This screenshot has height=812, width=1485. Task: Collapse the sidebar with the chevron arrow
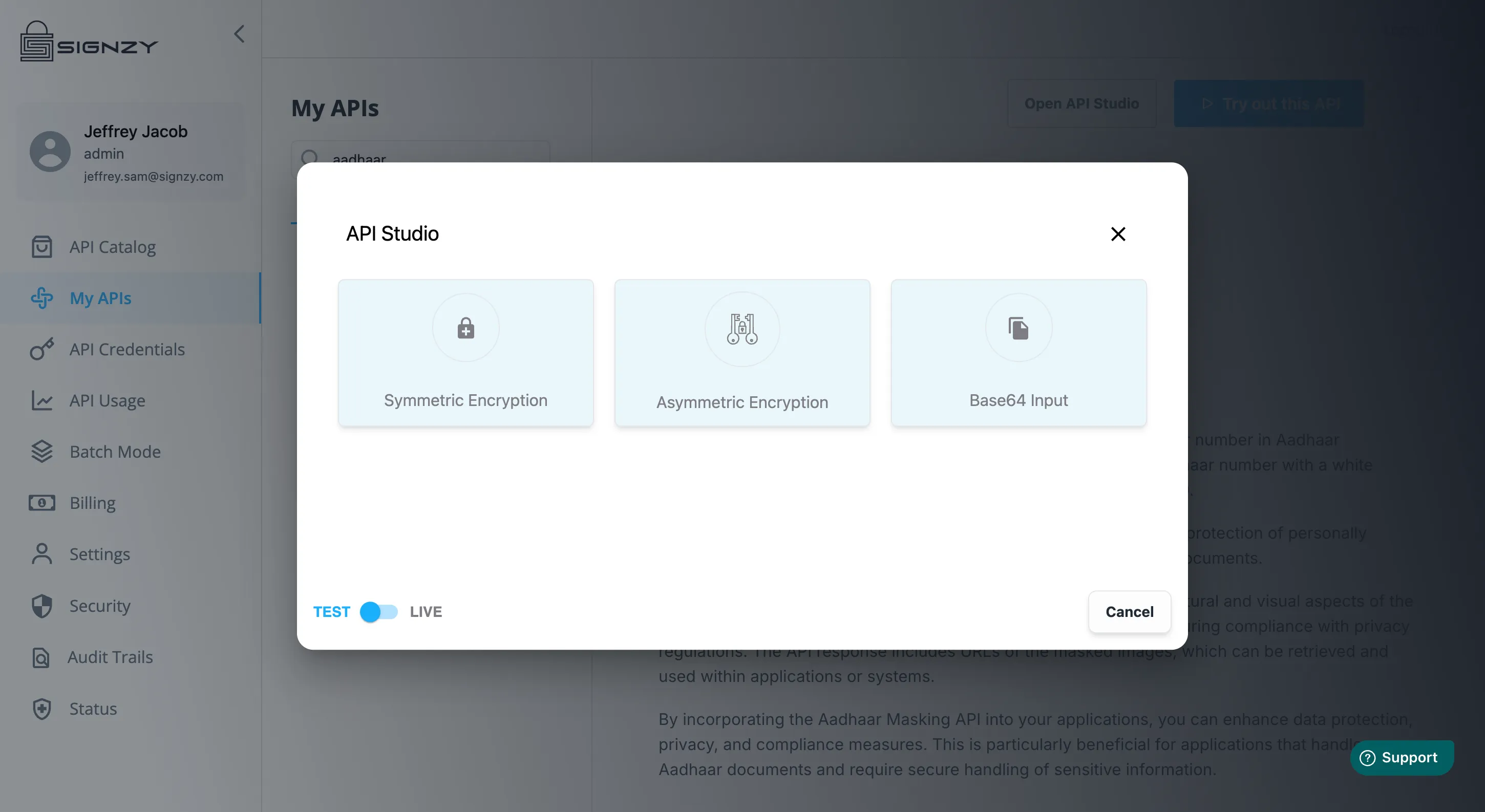tap(239, 34)
